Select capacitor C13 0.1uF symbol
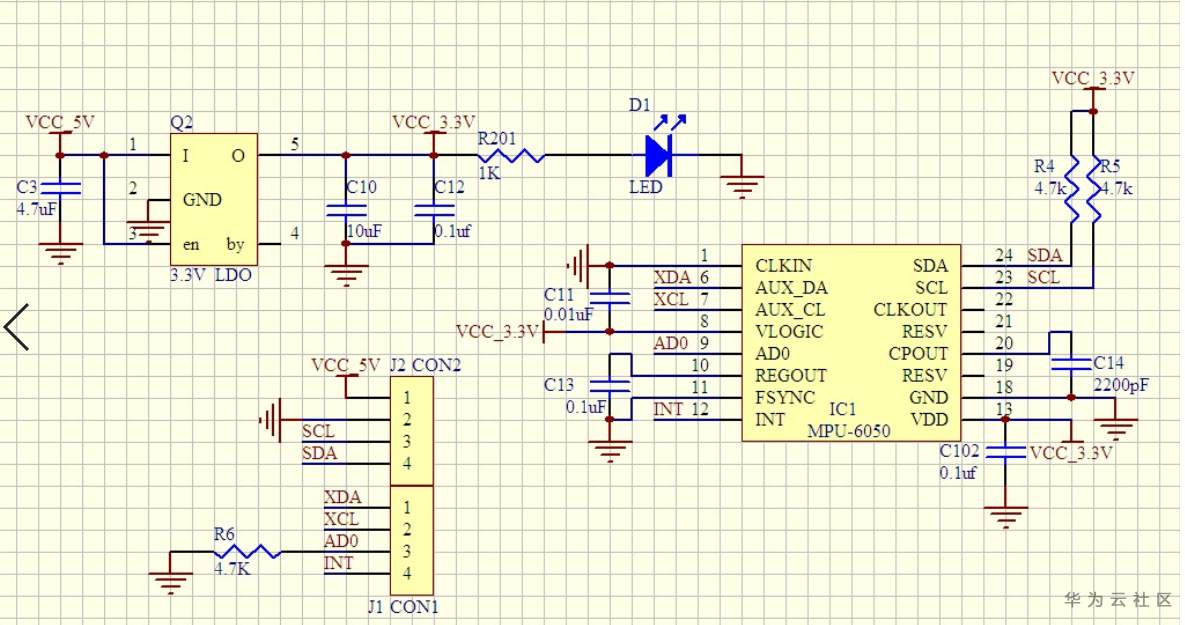The image size is (1185, 625). pyautogui.click(x=610, y=385)
